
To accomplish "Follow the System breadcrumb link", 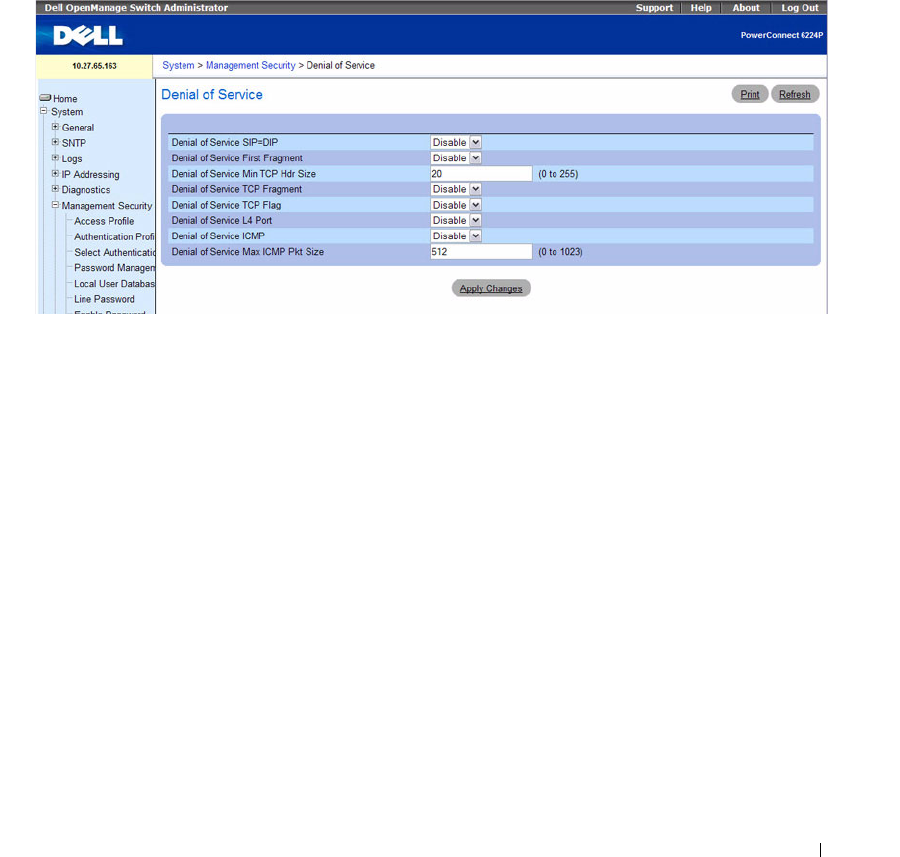I will [179, 65].
